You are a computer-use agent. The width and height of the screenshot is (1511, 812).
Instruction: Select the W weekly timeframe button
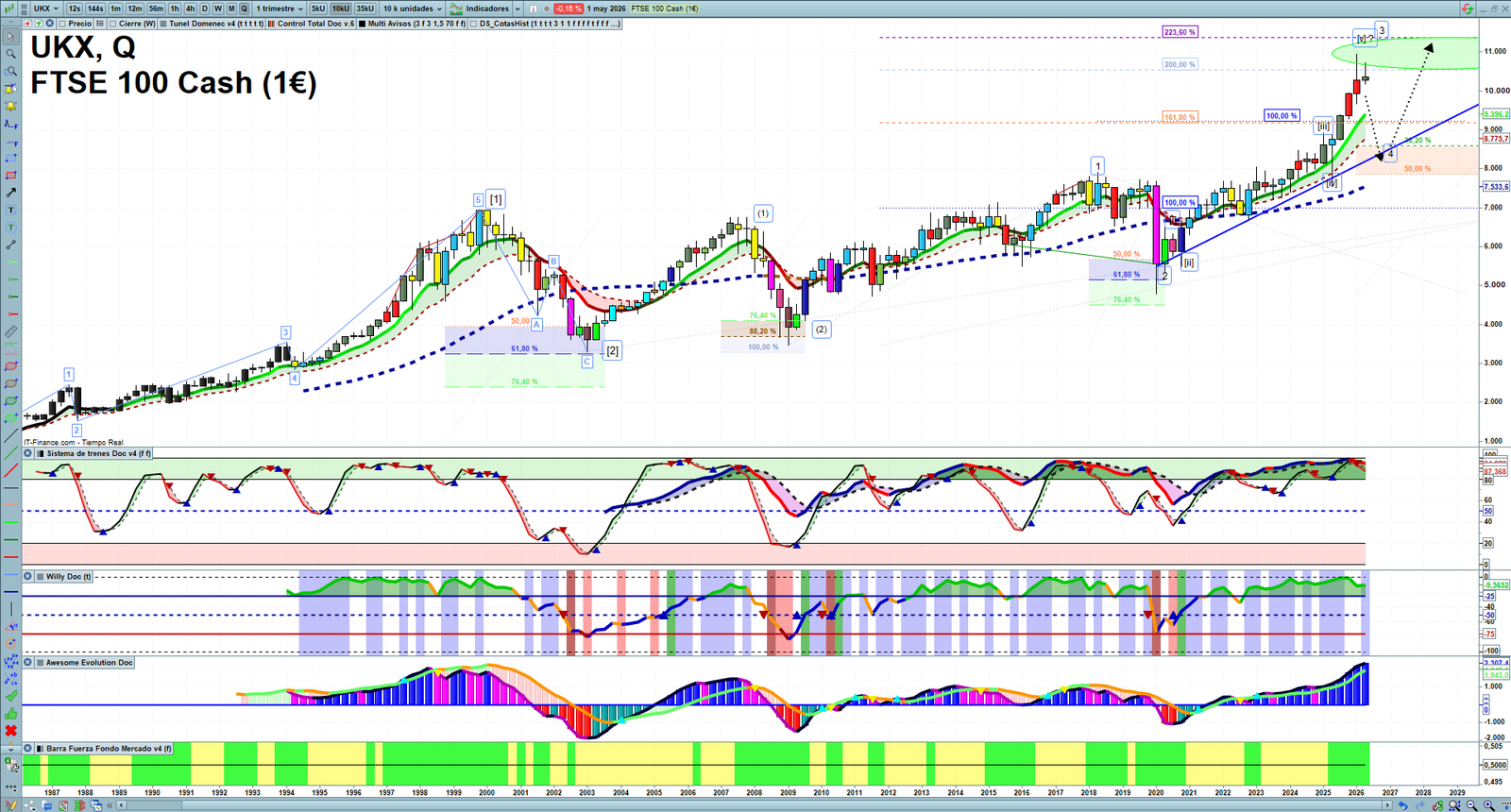pyautogui.click(x=217, y=8)
